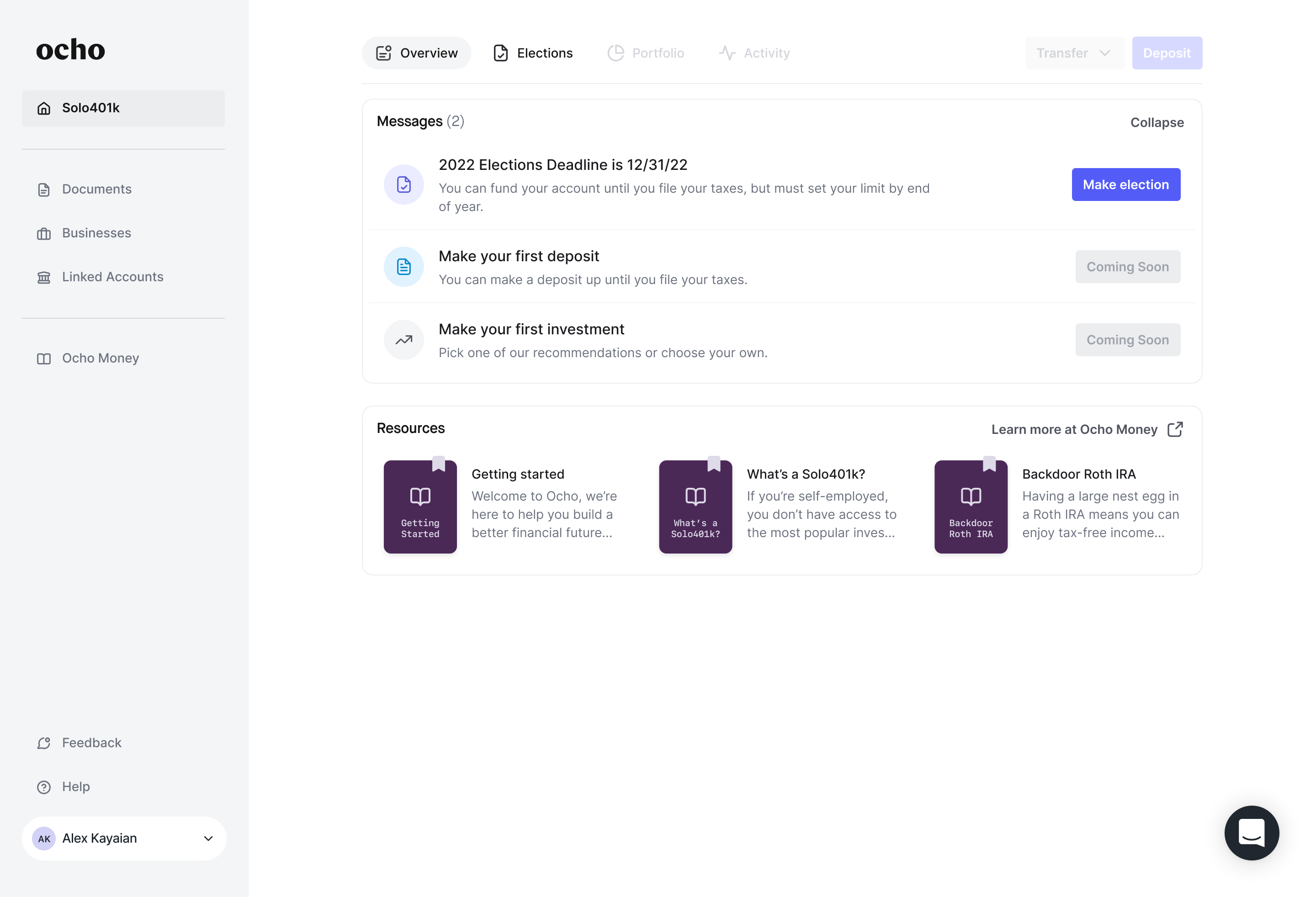The height and width of the screenshot is (897, 1316).
Task: Click the Resources heading
Action: (x=410, y=428)
